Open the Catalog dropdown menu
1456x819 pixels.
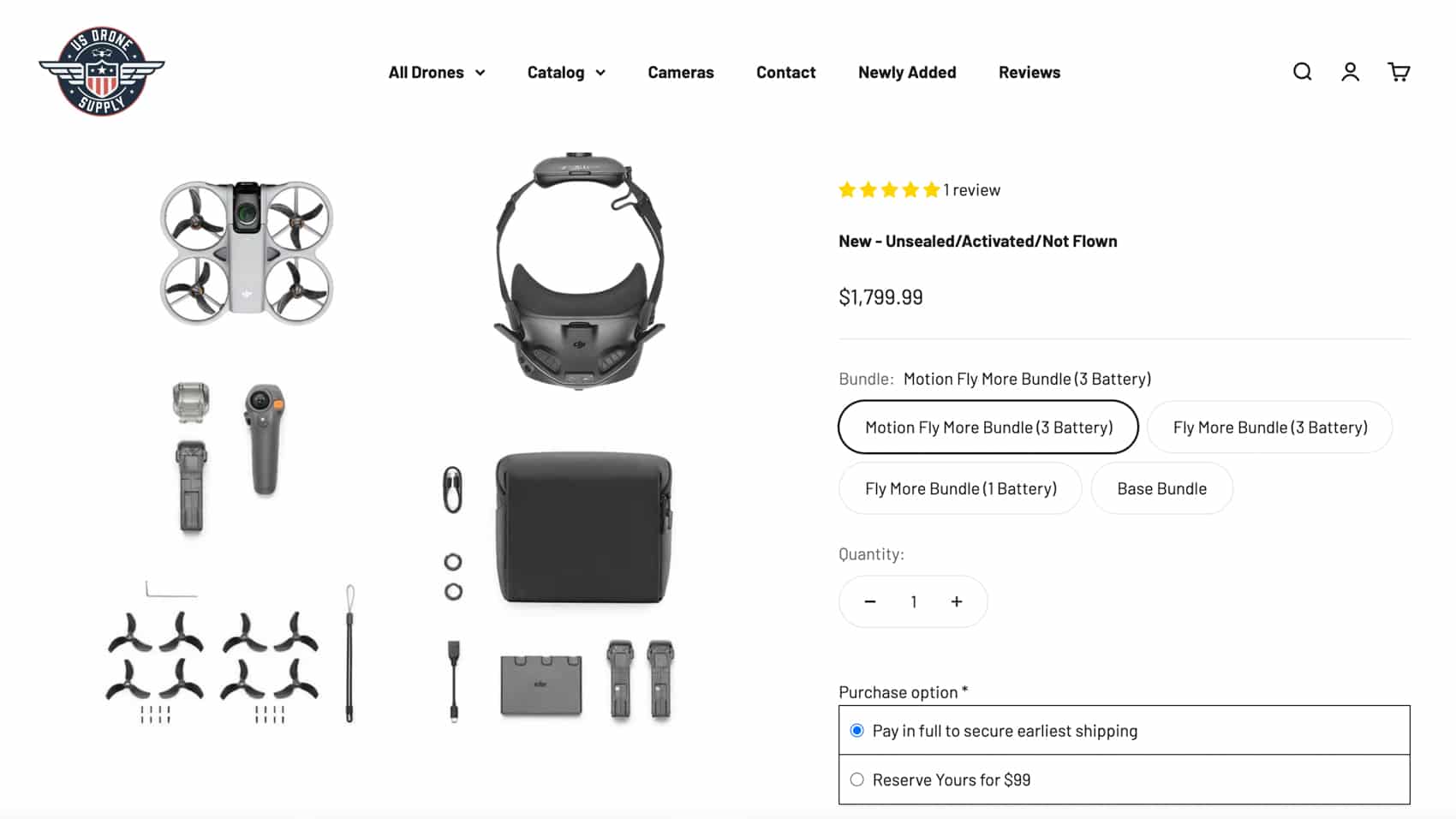click(565, 72)
